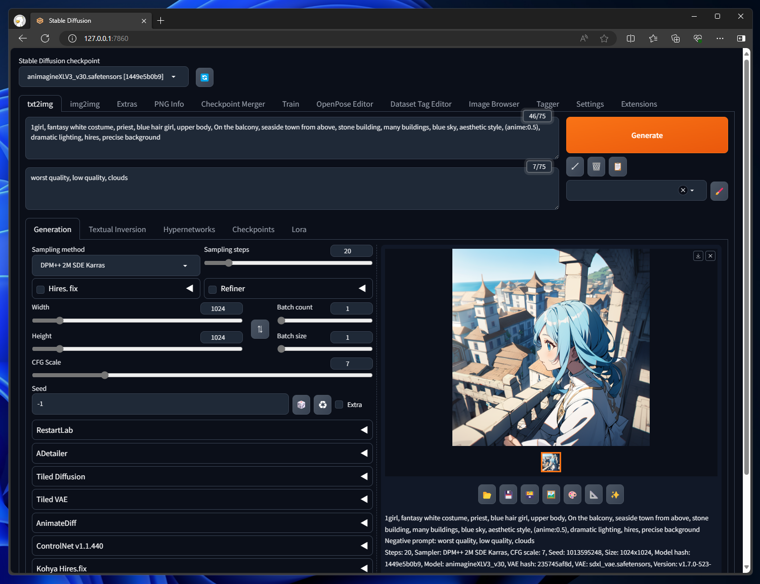
Task: Swap width and height icon
Action: click(260, 330)
